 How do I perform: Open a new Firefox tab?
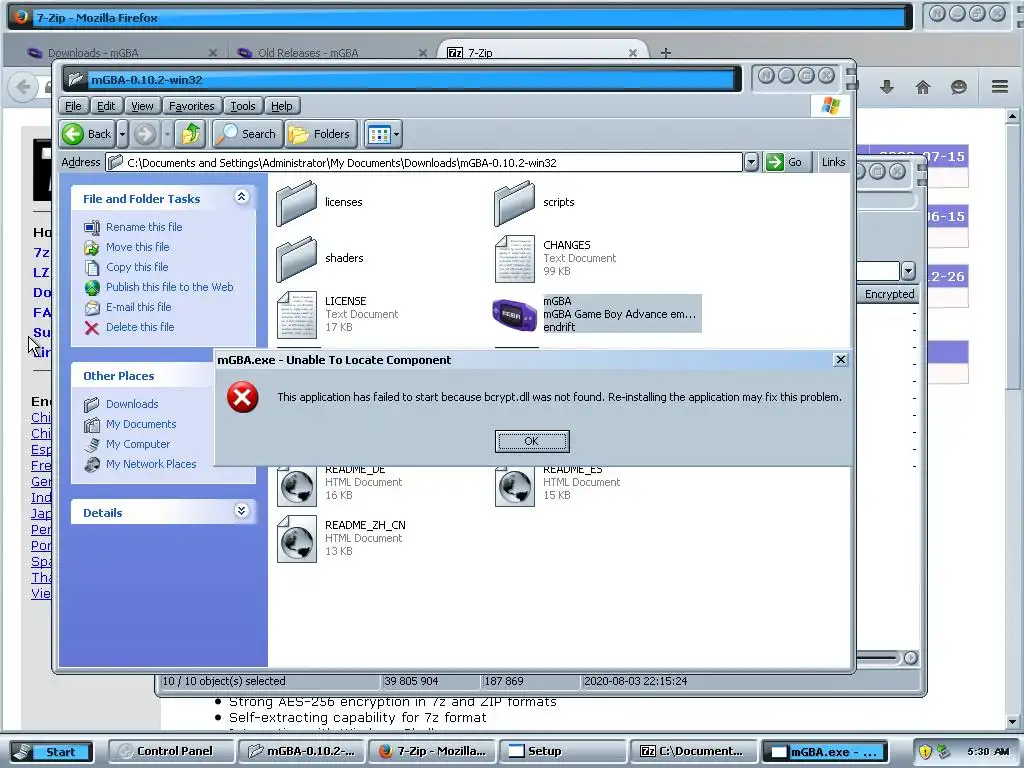pos(665,53)
